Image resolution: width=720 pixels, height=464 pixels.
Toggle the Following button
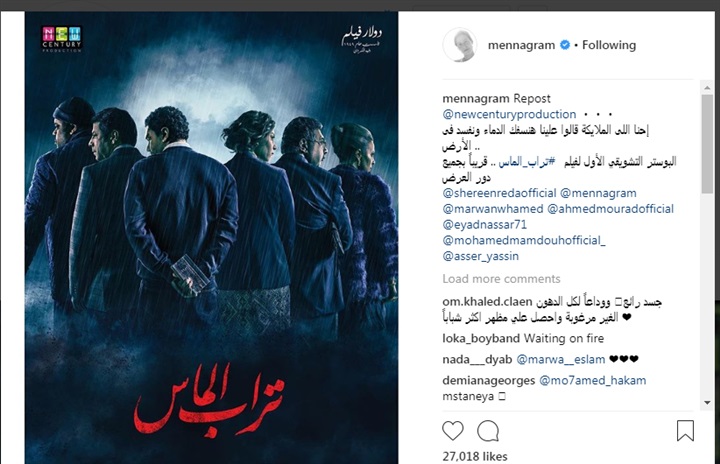pyautogui.click(x=609, y=45)
